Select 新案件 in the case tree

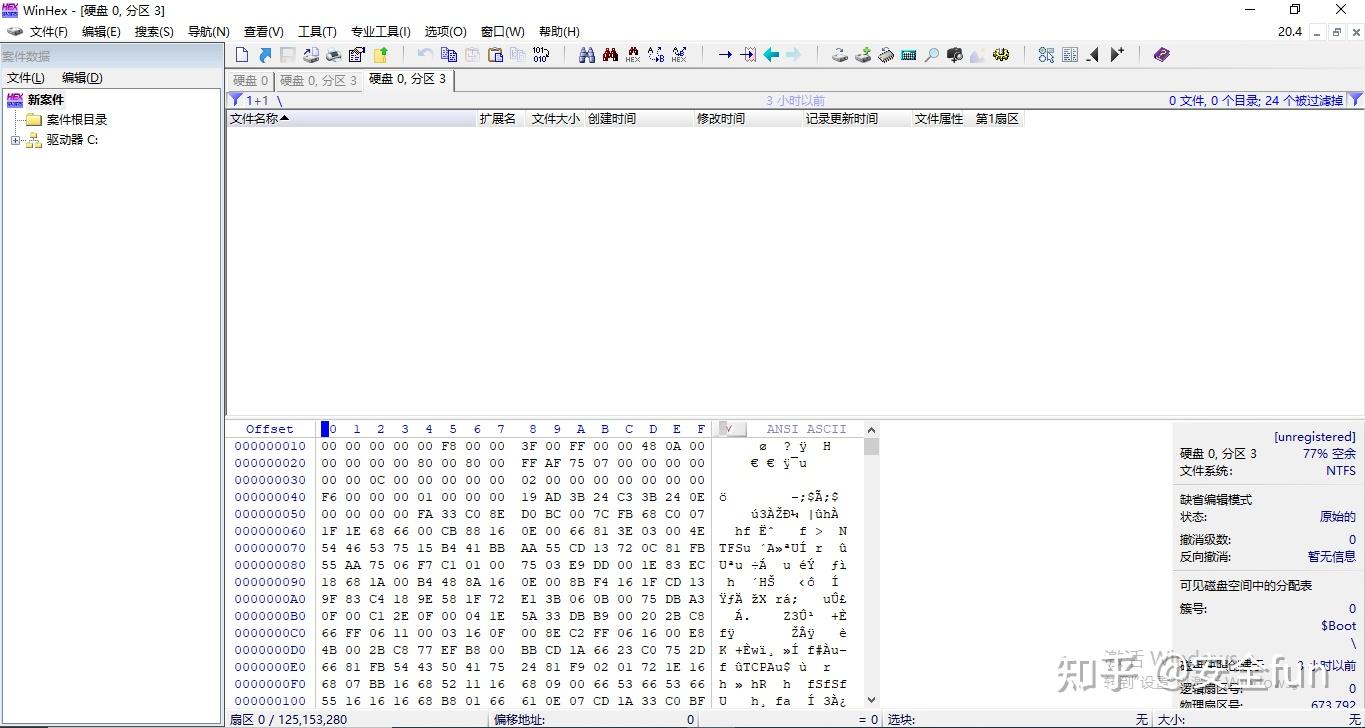pos(46,100)
